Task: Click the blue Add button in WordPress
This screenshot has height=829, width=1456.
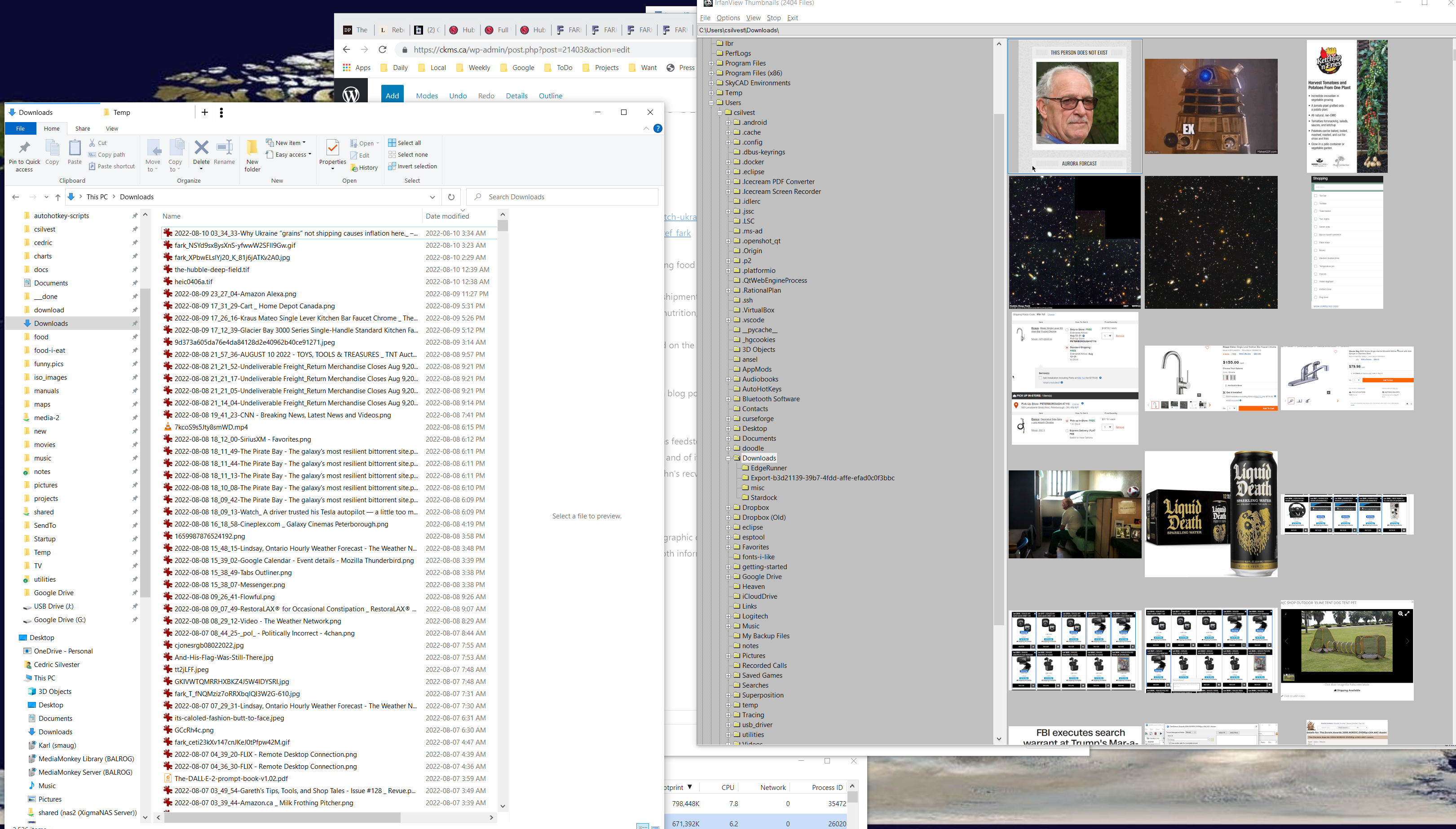Action: 392,96
